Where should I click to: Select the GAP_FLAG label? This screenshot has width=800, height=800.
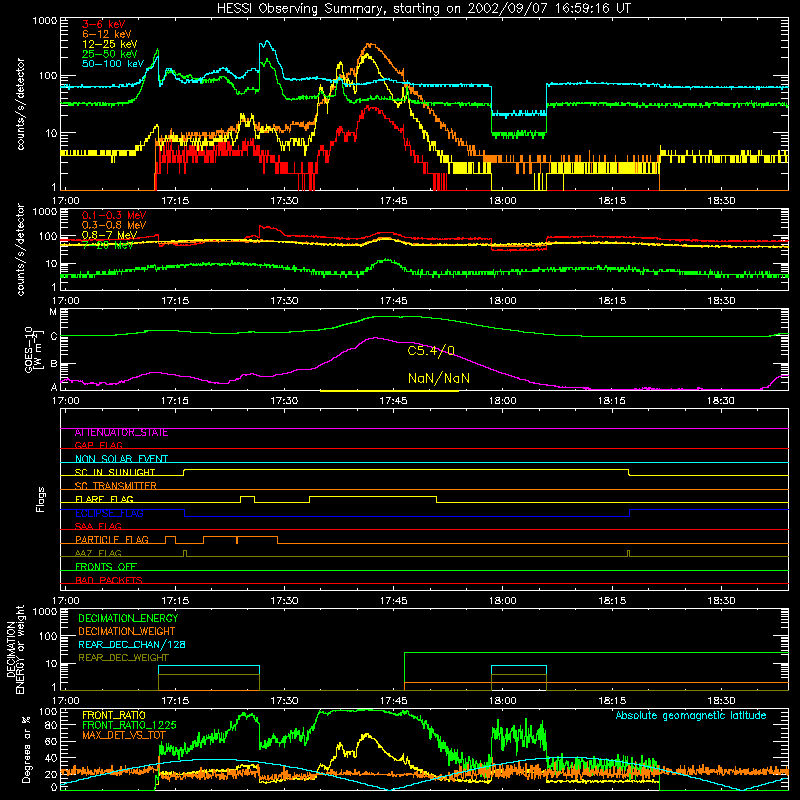(98, 445)
